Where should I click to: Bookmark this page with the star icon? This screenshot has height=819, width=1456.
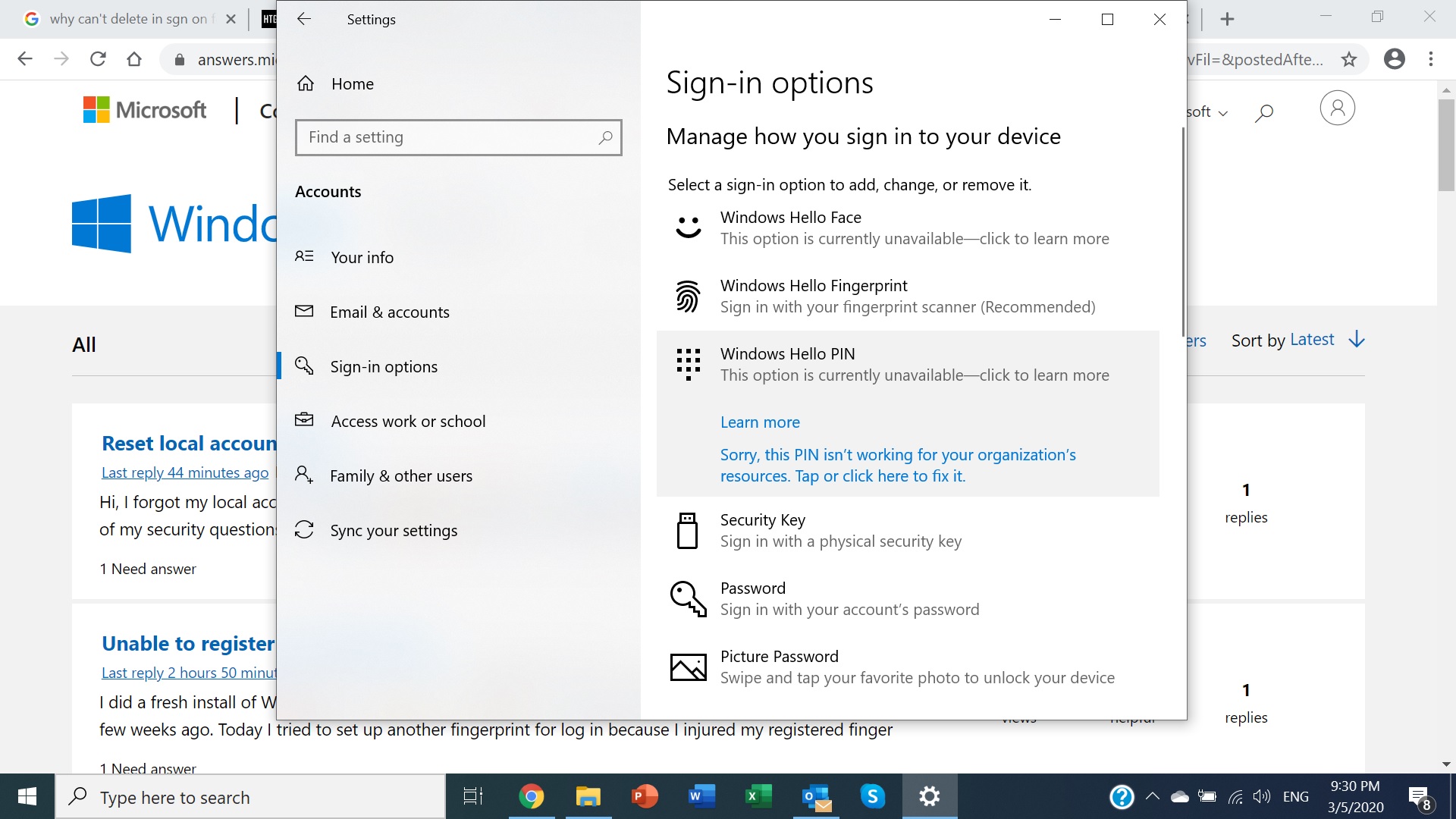(1348, 59)
